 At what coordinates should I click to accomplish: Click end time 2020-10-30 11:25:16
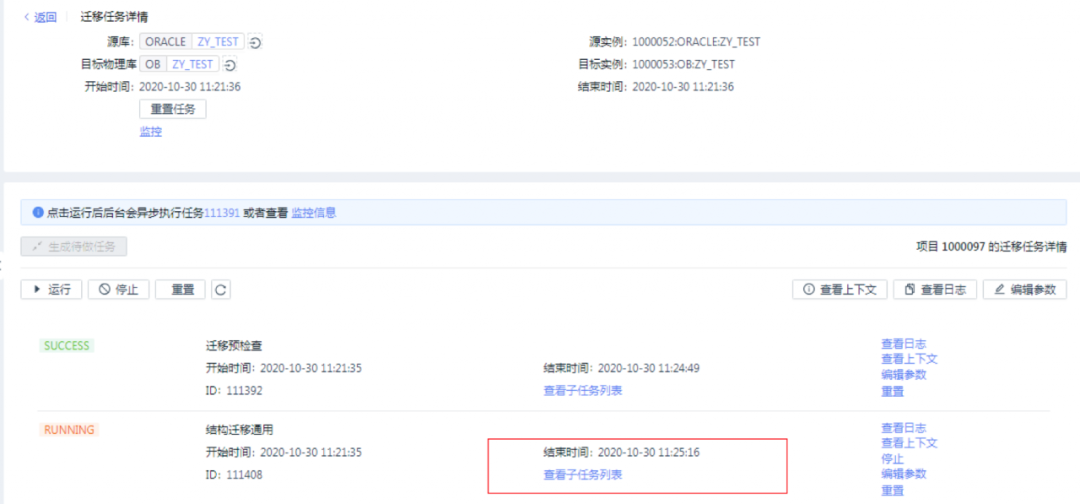tap(649, 452)
